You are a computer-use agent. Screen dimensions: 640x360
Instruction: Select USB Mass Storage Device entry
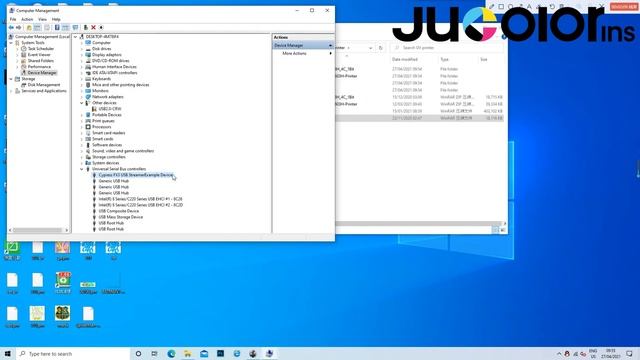[x=121, y=217]
